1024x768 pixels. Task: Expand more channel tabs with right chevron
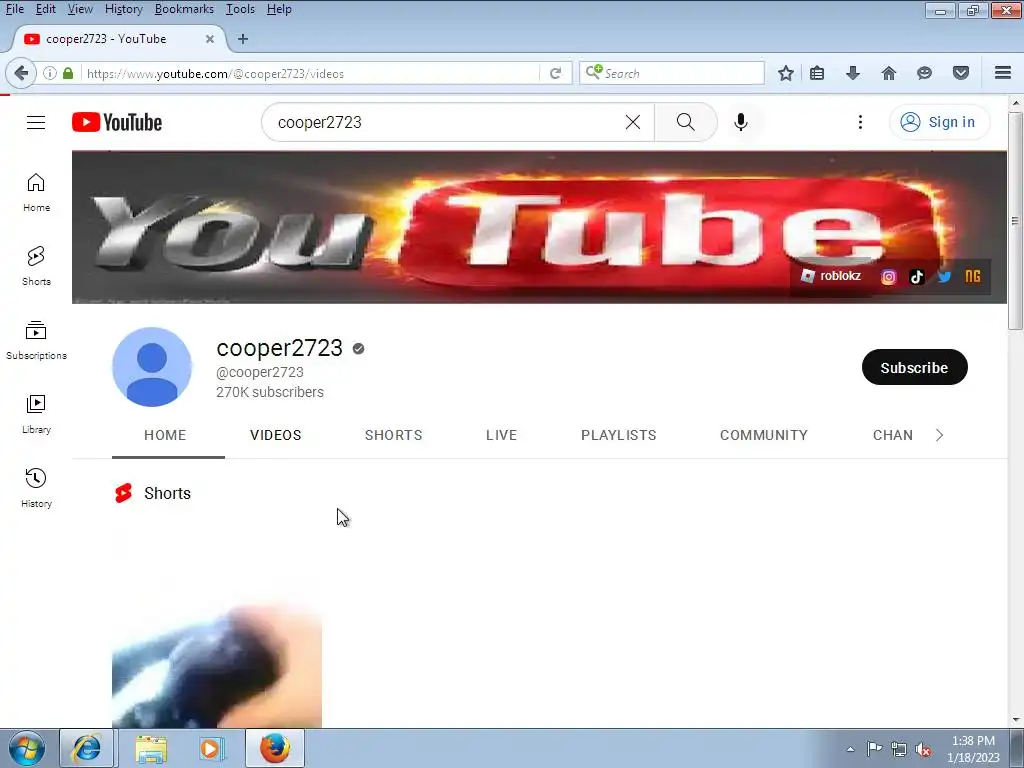click(939, 435)
